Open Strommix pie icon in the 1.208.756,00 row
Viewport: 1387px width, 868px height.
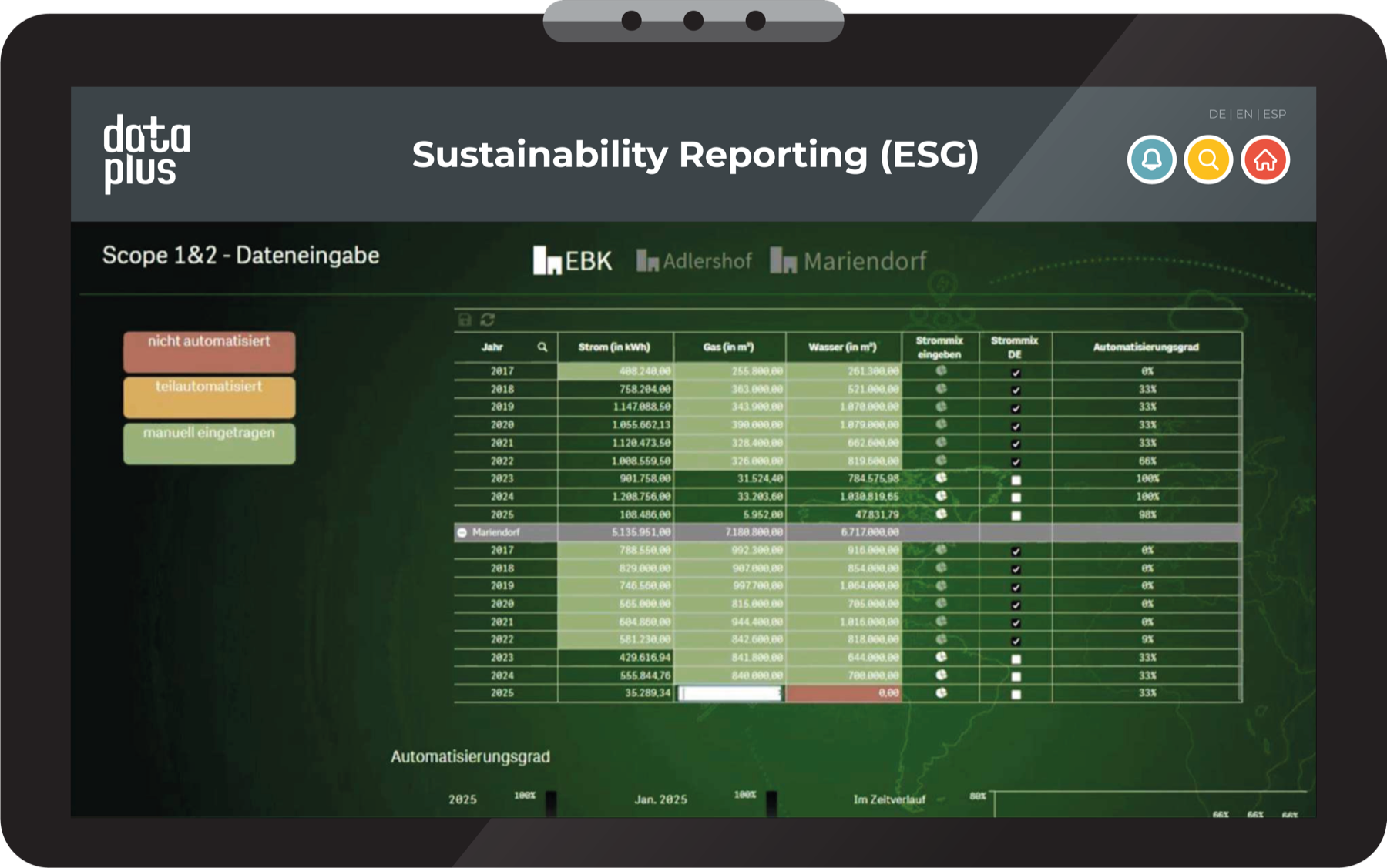pos(941,496)
